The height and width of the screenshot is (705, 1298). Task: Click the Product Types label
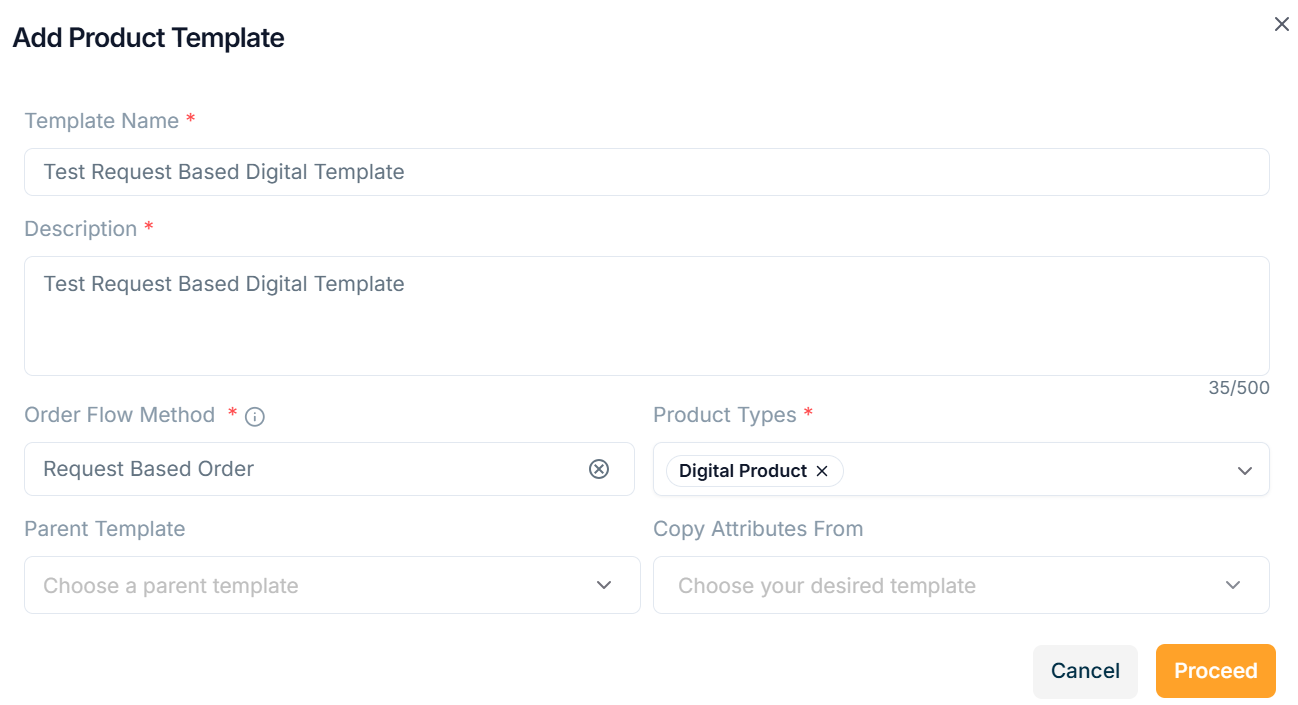724,415
